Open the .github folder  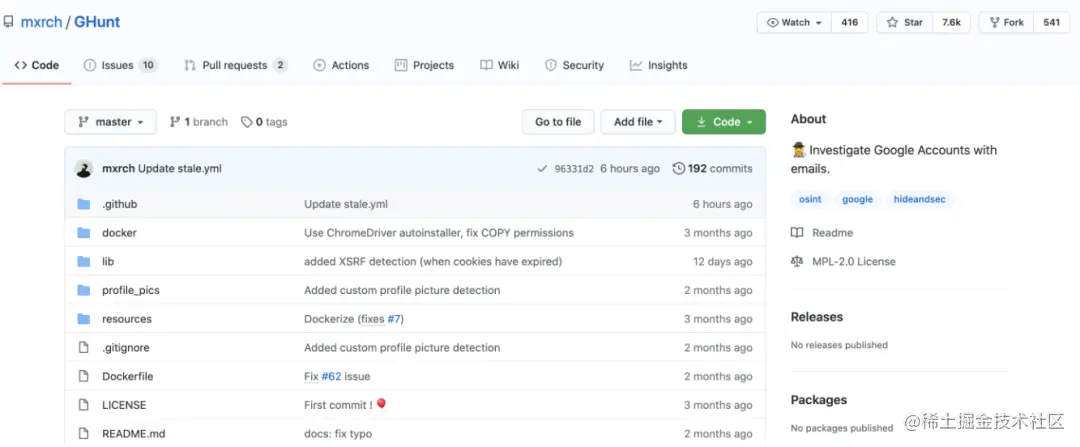coord(119,205)
